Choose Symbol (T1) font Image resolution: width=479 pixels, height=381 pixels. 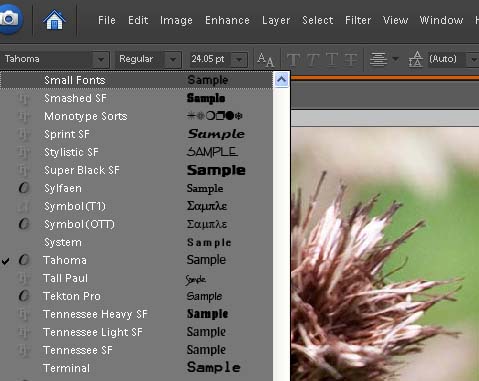tap(136, 206)
